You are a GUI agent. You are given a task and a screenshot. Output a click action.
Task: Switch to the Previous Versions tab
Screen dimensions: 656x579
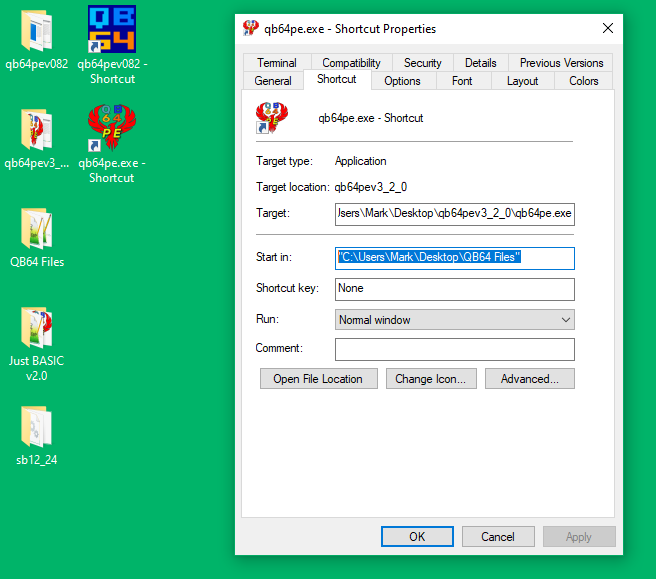pyautogui.click(x=561, y=63)
